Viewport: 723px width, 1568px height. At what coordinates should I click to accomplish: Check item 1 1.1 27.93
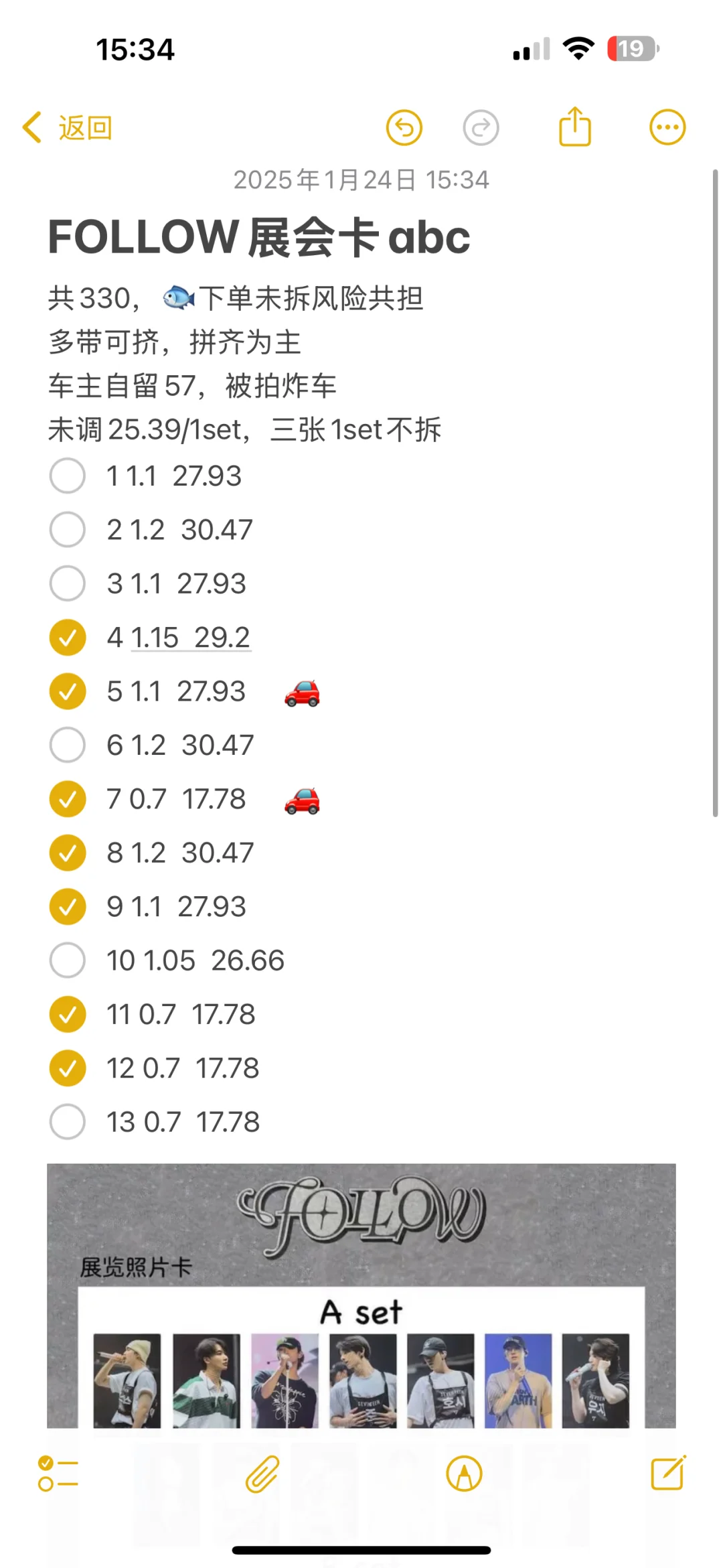pyautogui.click(x=68, y=476)
